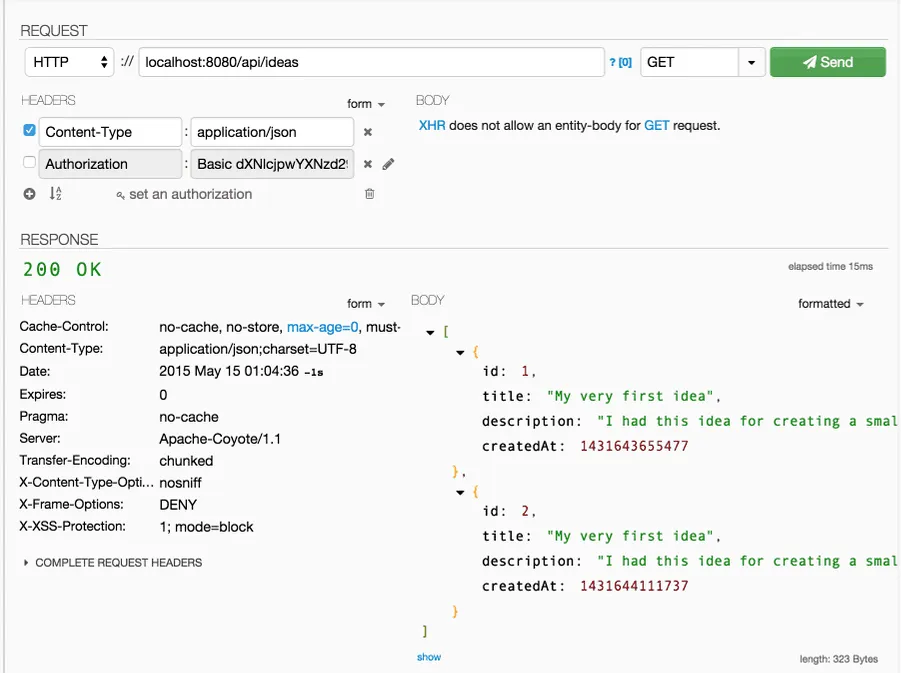This screenshot has width=901, height=673.
Task: Edit Authorization header using the pencil icon
Action: [388, 164]
